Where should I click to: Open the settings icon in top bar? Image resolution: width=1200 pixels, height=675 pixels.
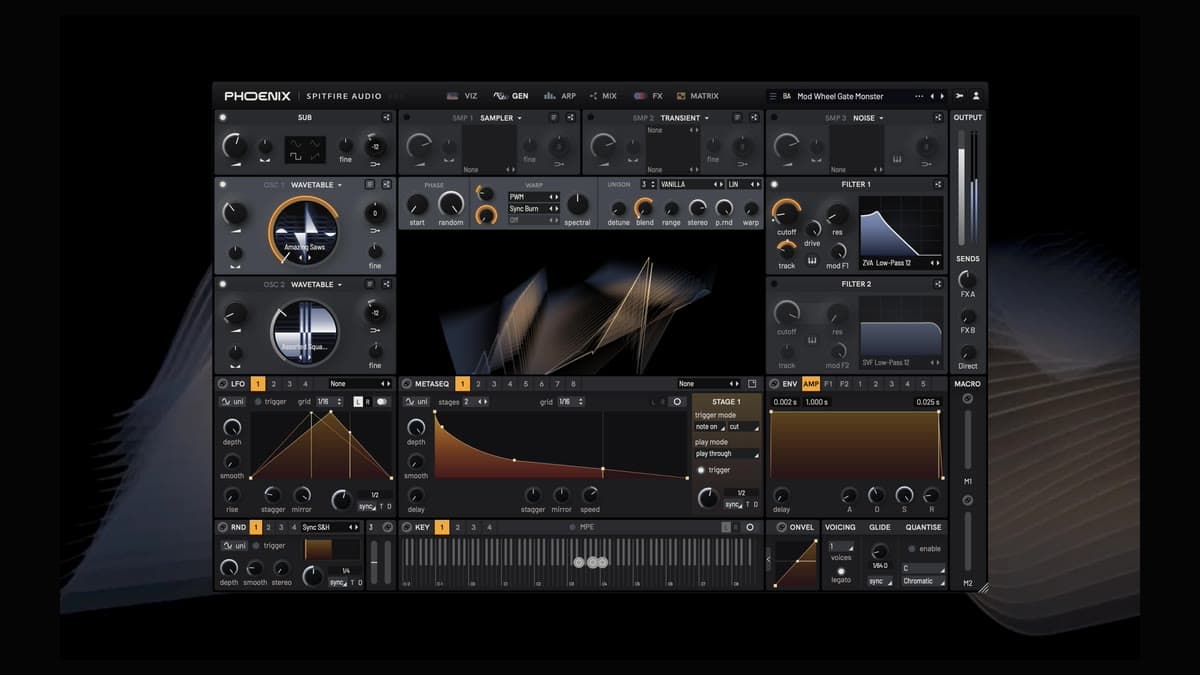[x=960, y=96]
